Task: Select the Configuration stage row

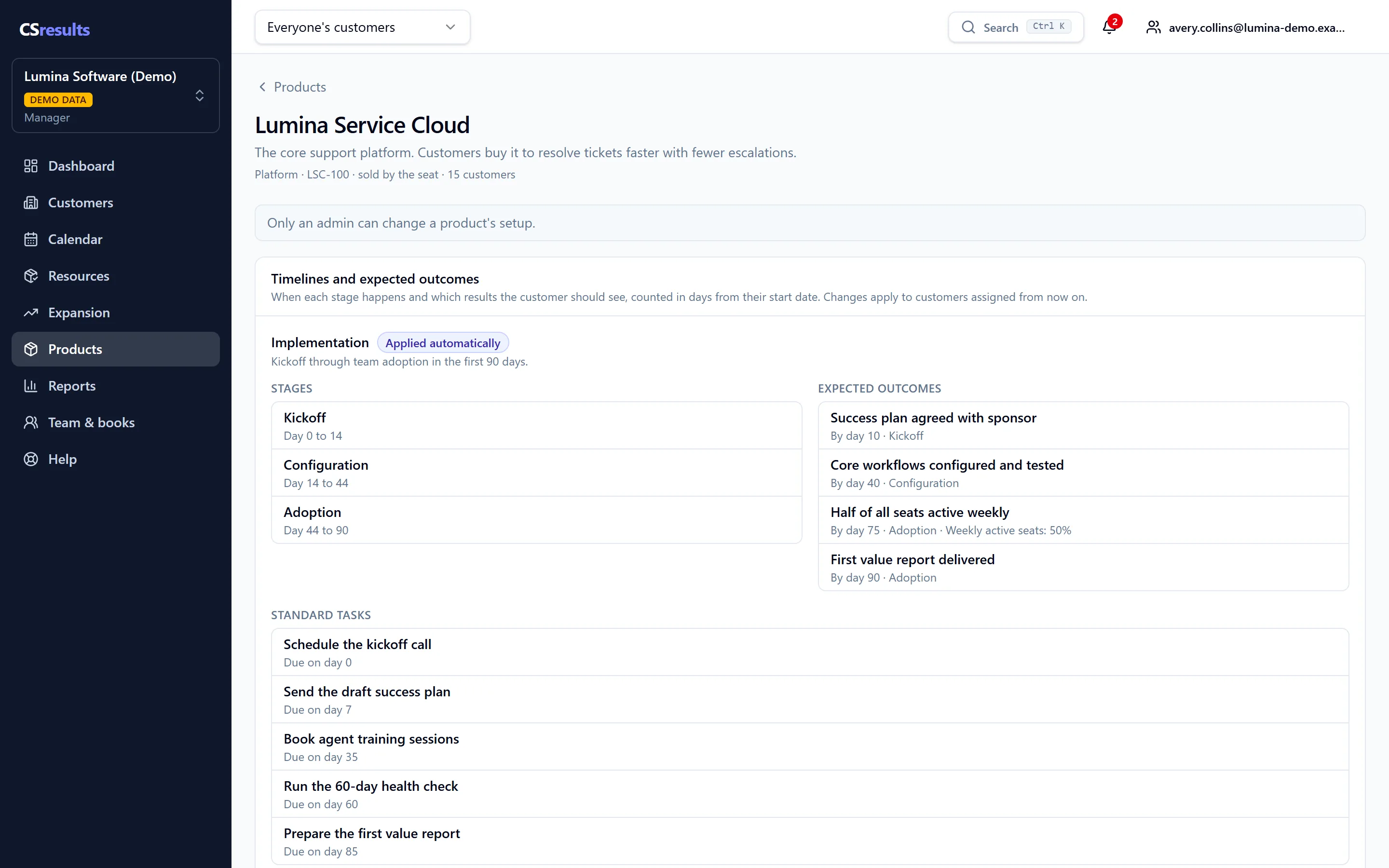Action: click(x=536, y=473)
